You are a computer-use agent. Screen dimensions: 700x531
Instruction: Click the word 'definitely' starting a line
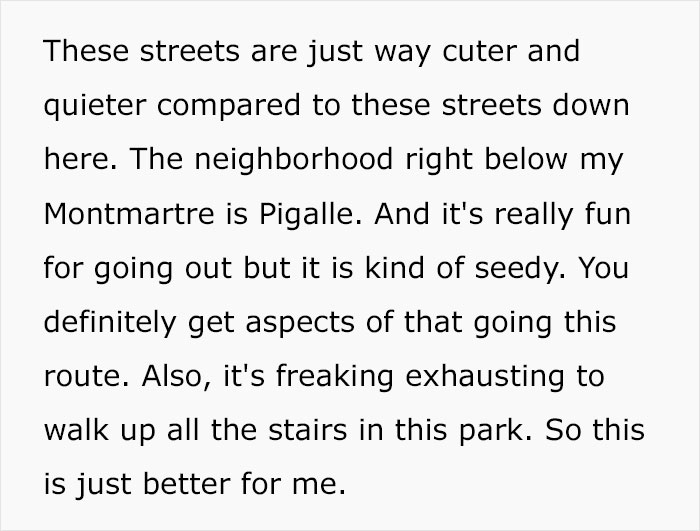[x=110, y=322]
